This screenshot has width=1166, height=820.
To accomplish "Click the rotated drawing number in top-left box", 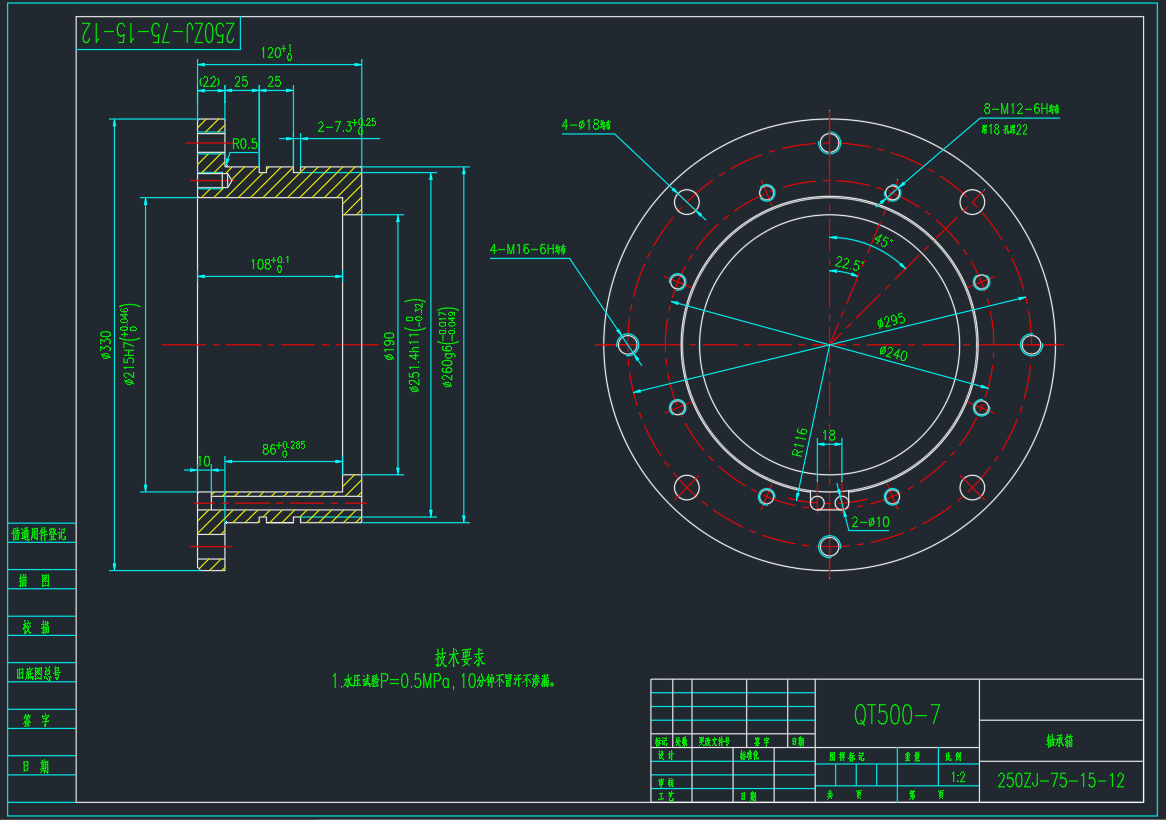I will coord(159,33).
